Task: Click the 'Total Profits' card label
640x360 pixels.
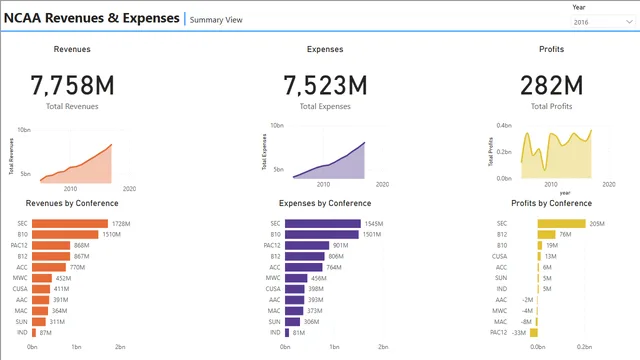Action: click(x=551, y=106)
